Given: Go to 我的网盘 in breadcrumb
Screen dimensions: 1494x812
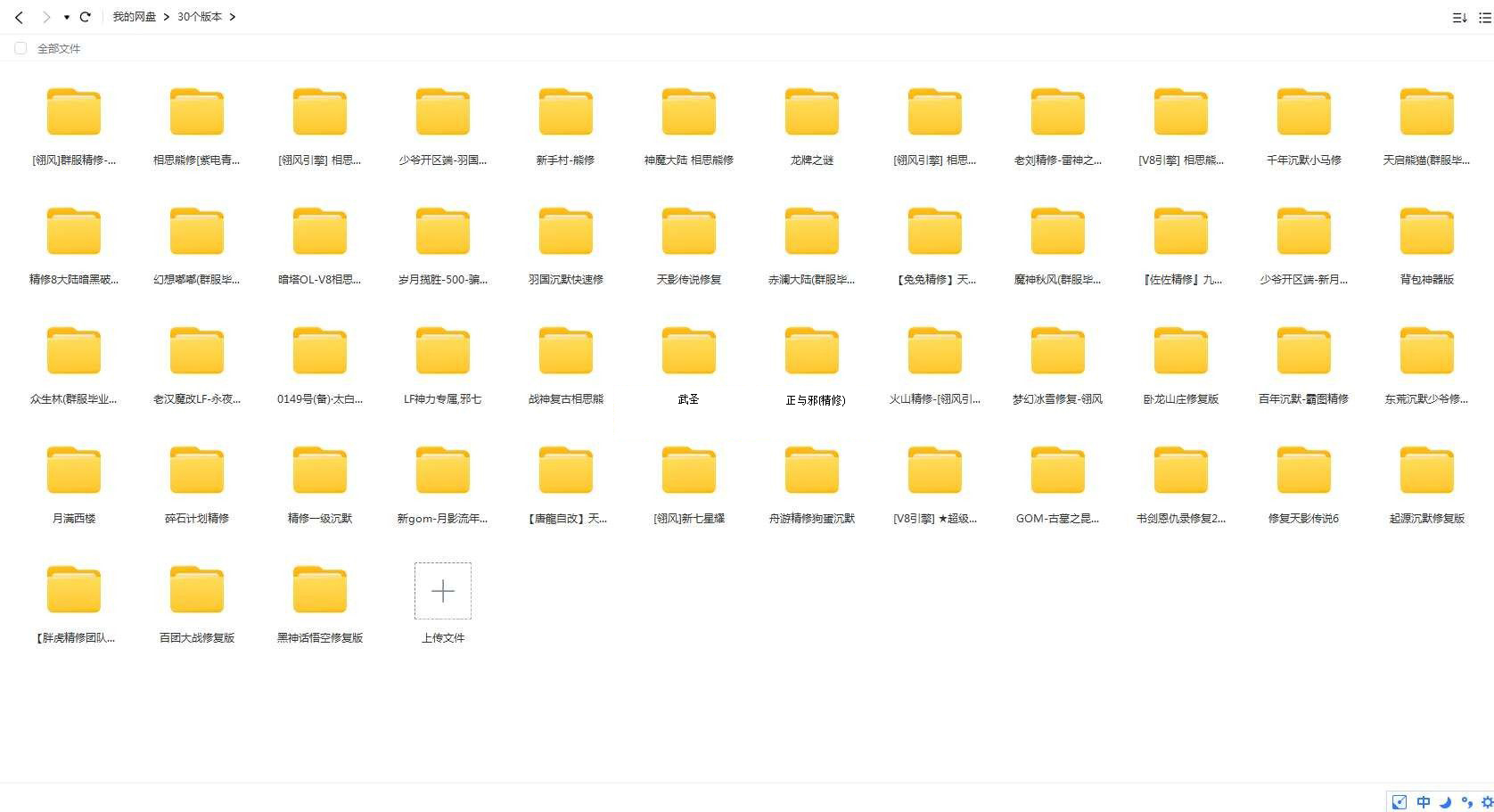Looking at the screenshot, I should tap(134, 17).
